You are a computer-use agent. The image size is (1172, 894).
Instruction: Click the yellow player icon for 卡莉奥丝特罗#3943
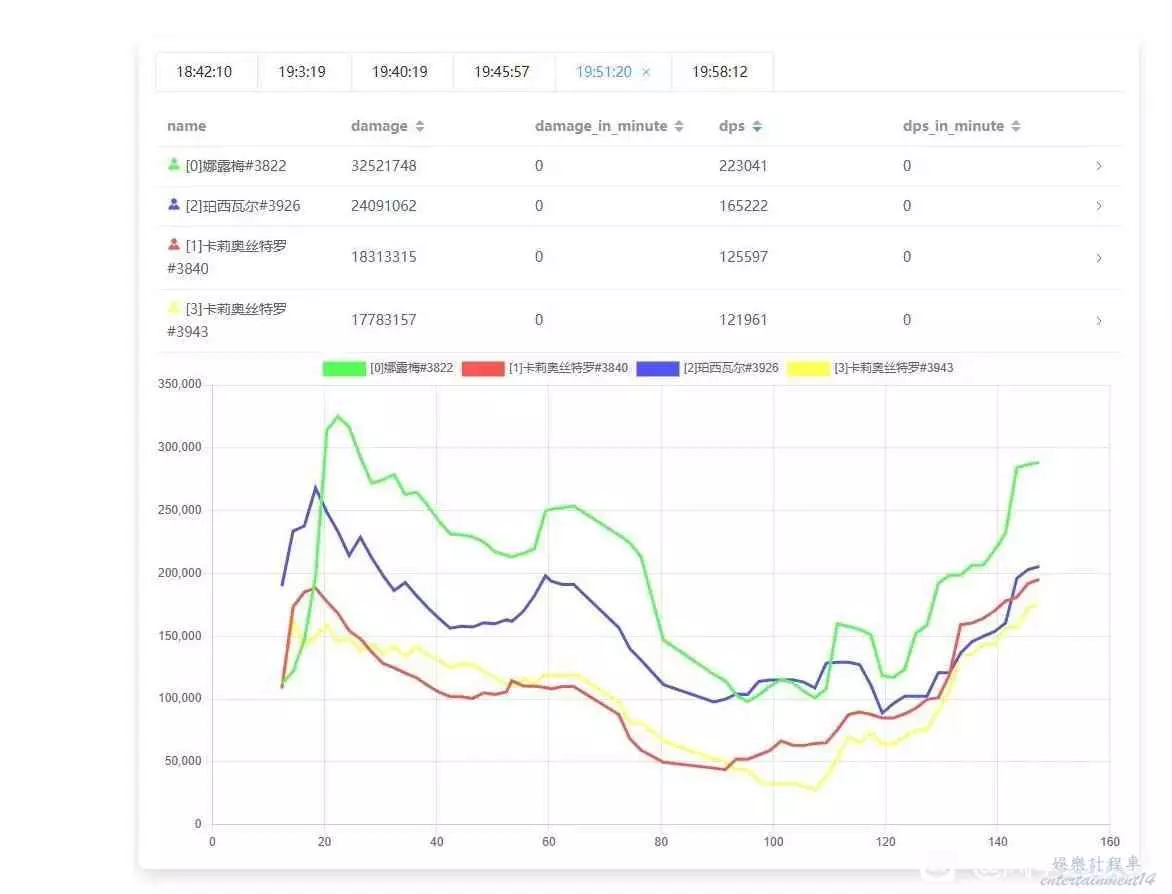click(x=174, y=309)
